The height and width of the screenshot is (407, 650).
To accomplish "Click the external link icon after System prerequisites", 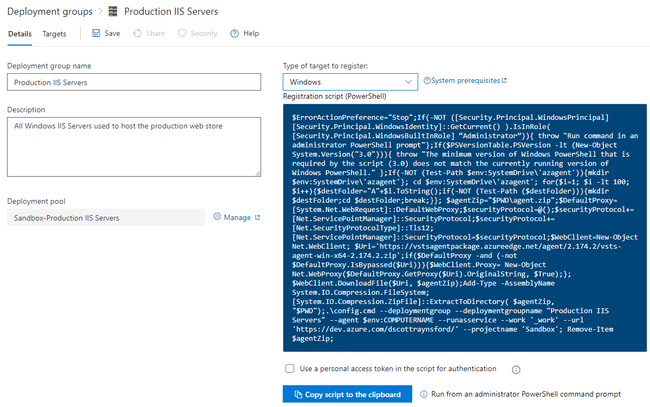I will 504,80.
